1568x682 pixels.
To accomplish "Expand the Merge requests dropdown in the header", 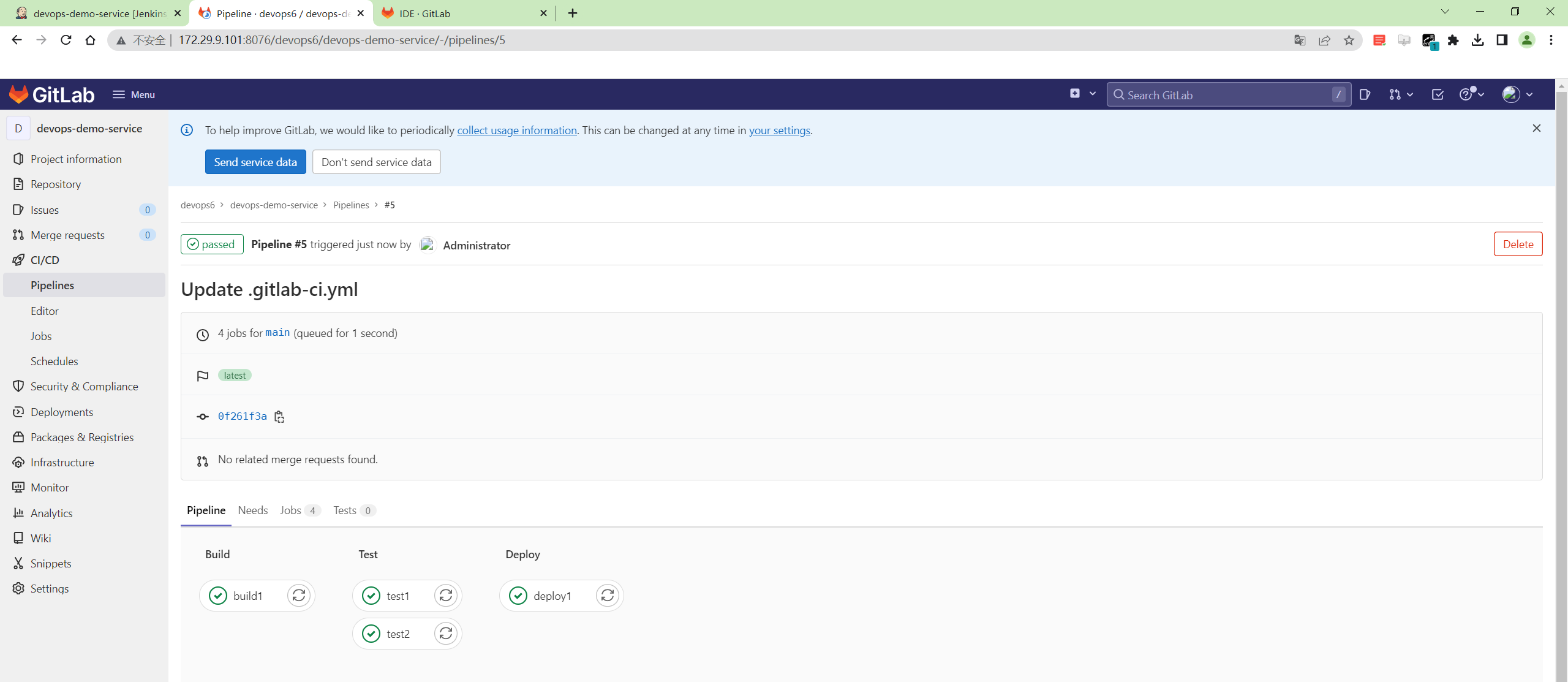I will pyautogui.click(x=1401, y=94).
